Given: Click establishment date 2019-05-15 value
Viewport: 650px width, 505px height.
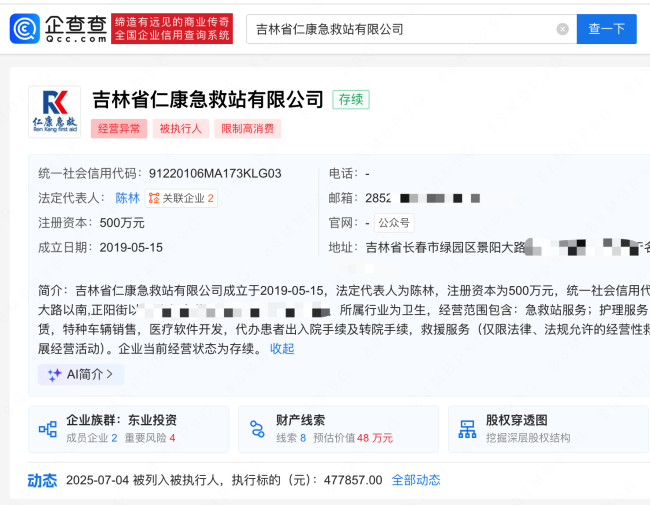Looking at the screenshot, I should (131, 248).
